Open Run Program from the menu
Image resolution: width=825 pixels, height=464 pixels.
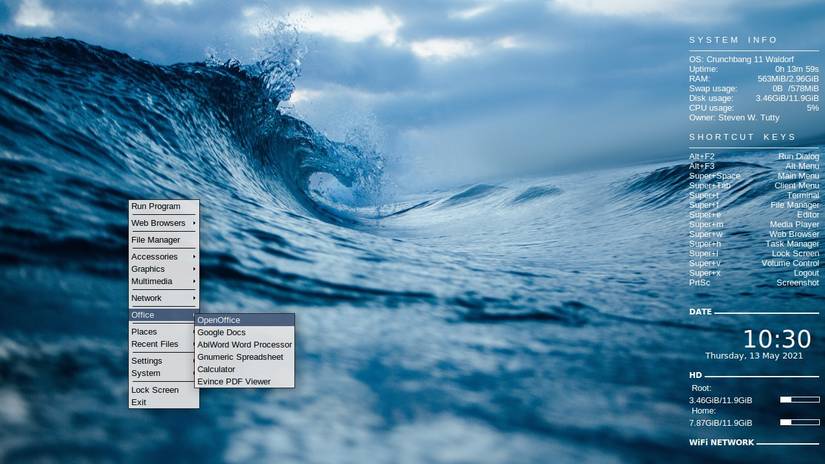(x=164, y=206)
